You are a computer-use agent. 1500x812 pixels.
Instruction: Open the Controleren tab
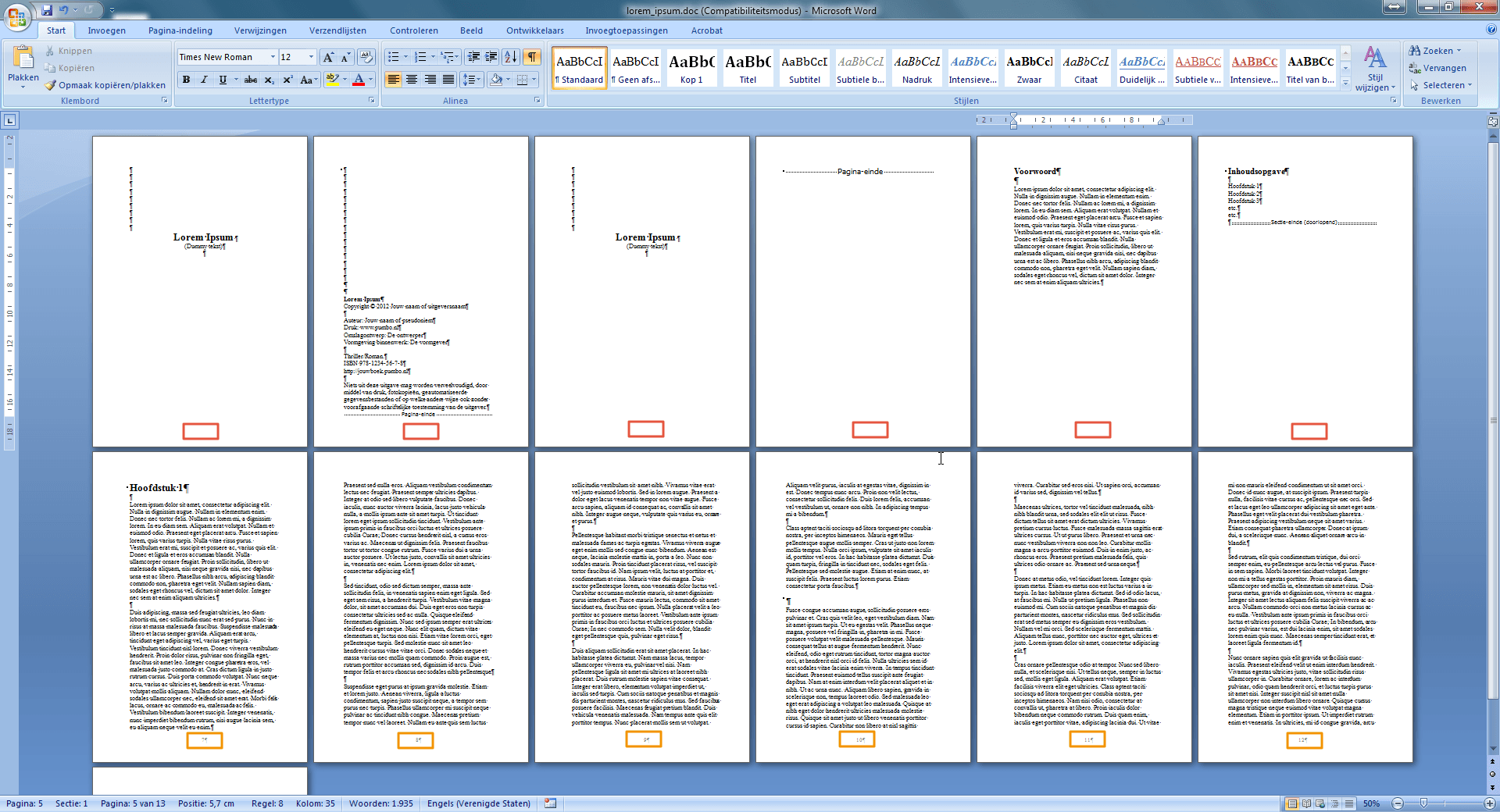pyautogui.click(x=414, y=30)
